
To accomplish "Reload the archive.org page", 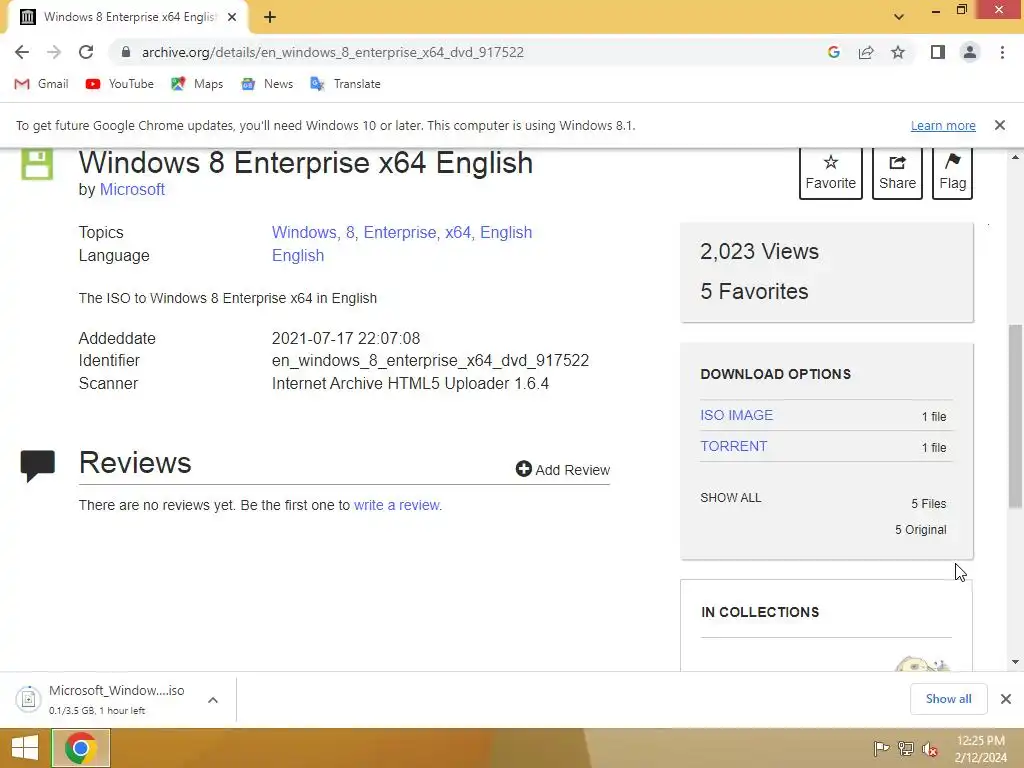I will click(x=86, y=52).
